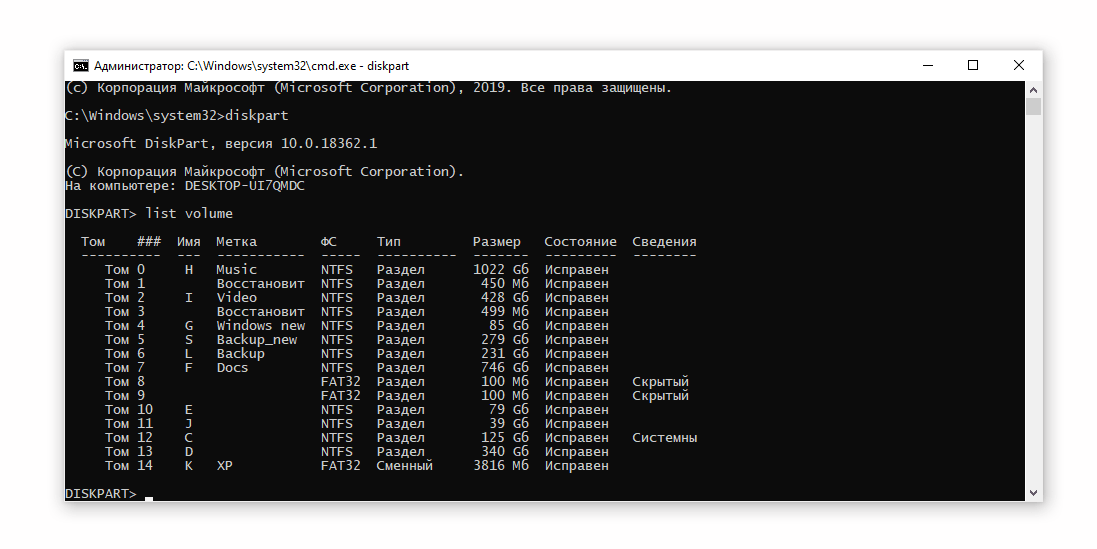Click the 'Состояние' column header
The image size is (1097, 549).
tap(581, 241)
